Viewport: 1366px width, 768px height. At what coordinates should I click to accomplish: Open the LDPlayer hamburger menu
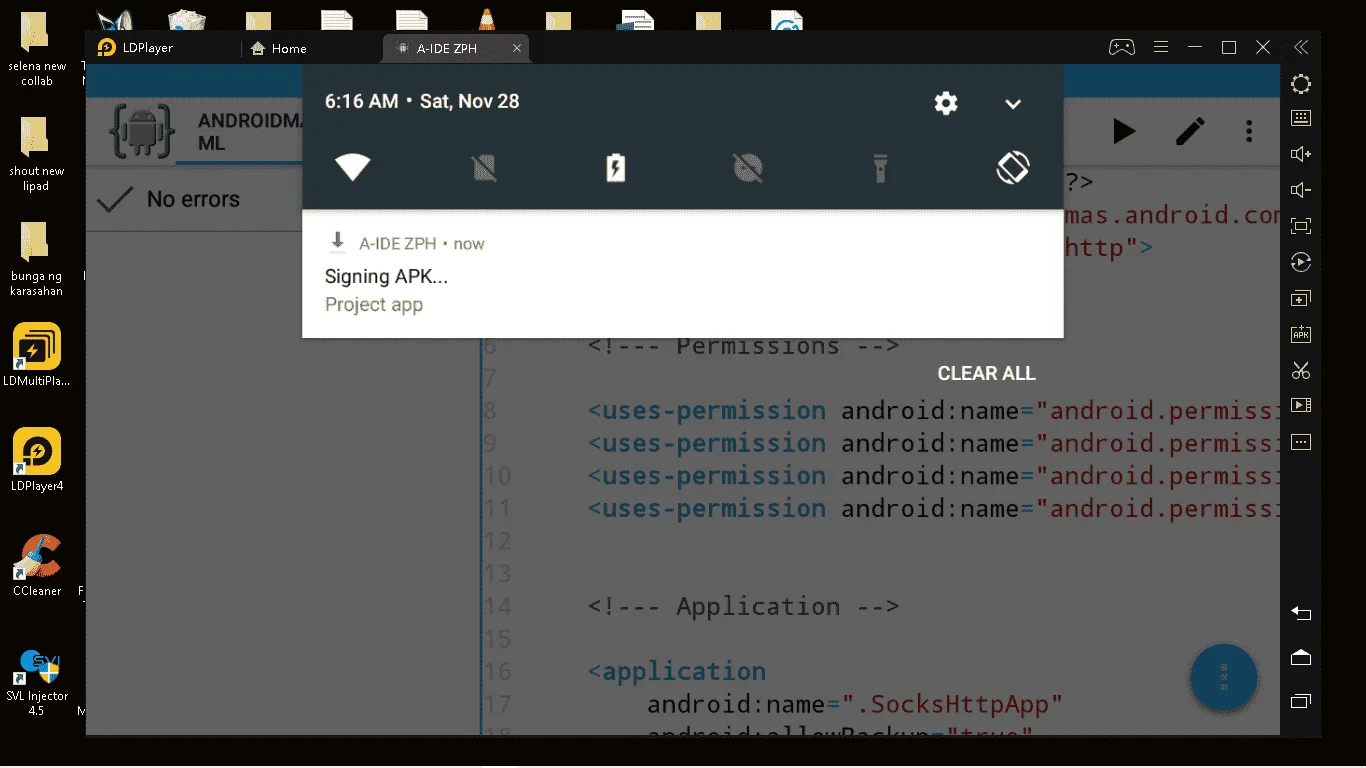1160,47
